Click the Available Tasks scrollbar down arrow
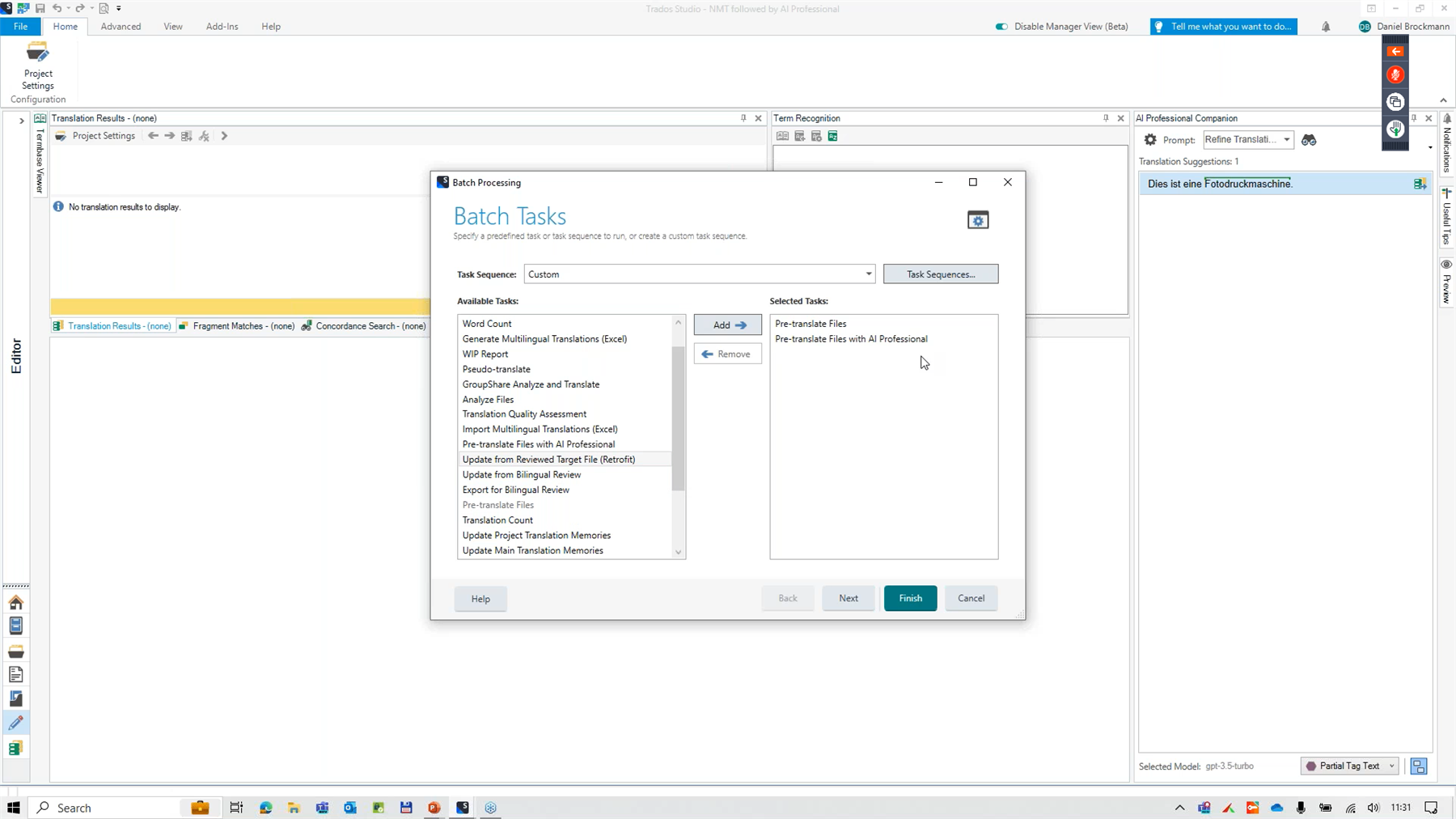Viewport: 1456px width, 819px height. (678, 552)
